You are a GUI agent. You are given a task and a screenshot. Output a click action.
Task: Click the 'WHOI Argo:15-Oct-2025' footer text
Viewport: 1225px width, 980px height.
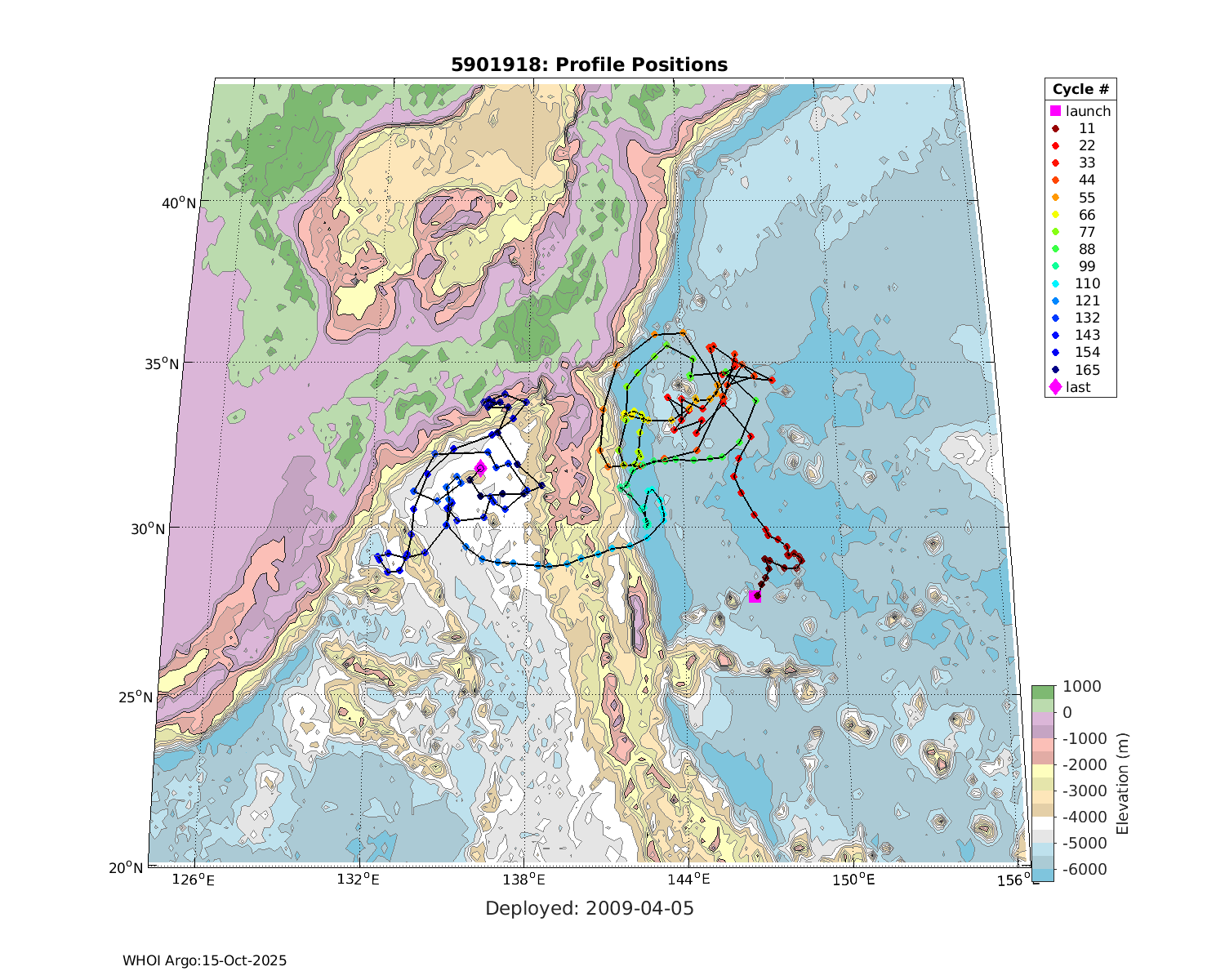click(204, 960)
